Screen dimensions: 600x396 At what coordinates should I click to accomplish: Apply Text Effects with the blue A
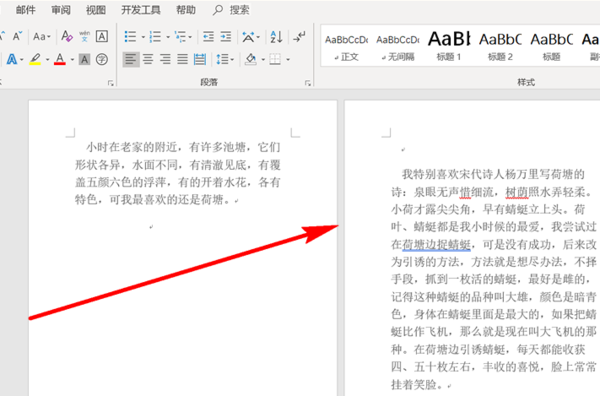click(11, 59)
